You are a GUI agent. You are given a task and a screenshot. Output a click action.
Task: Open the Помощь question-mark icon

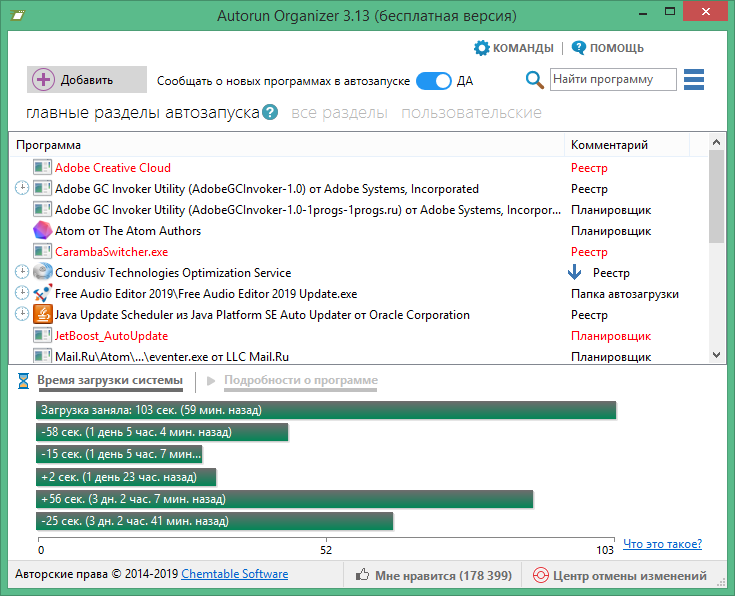click(578, 47)
